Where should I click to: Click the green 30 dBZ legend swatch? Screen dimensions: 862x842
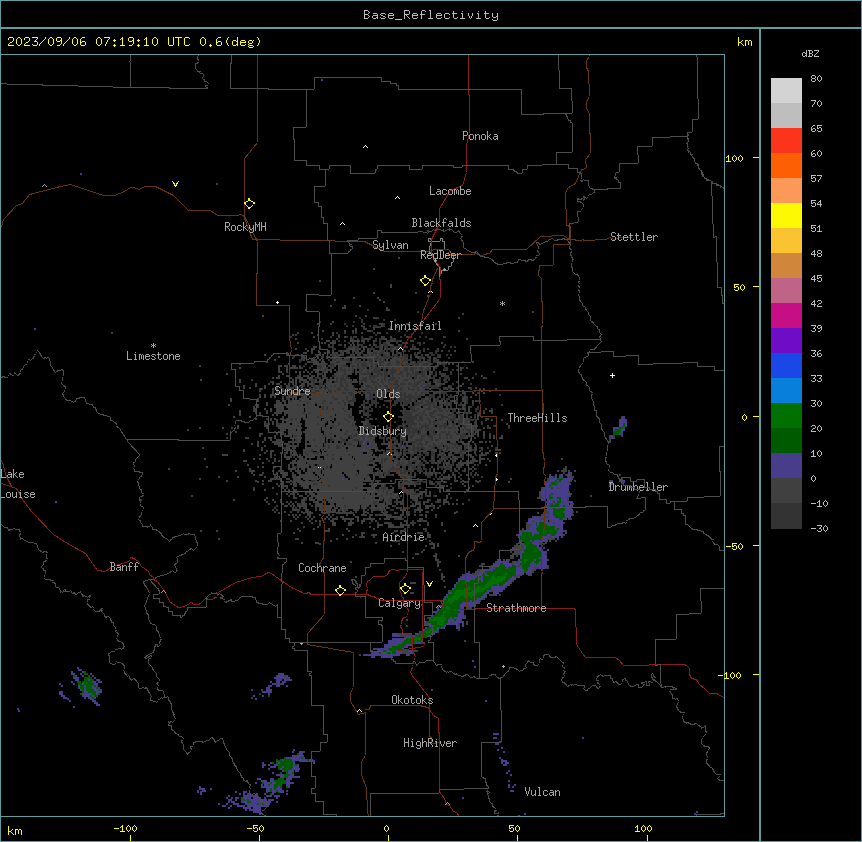coord(786,416)
